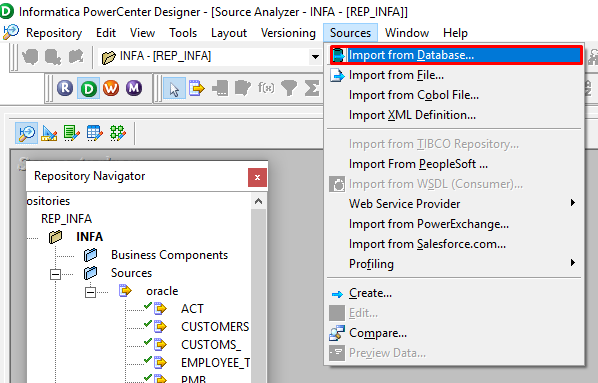
Task: Click the oracle source group icon
Action: 125,291
